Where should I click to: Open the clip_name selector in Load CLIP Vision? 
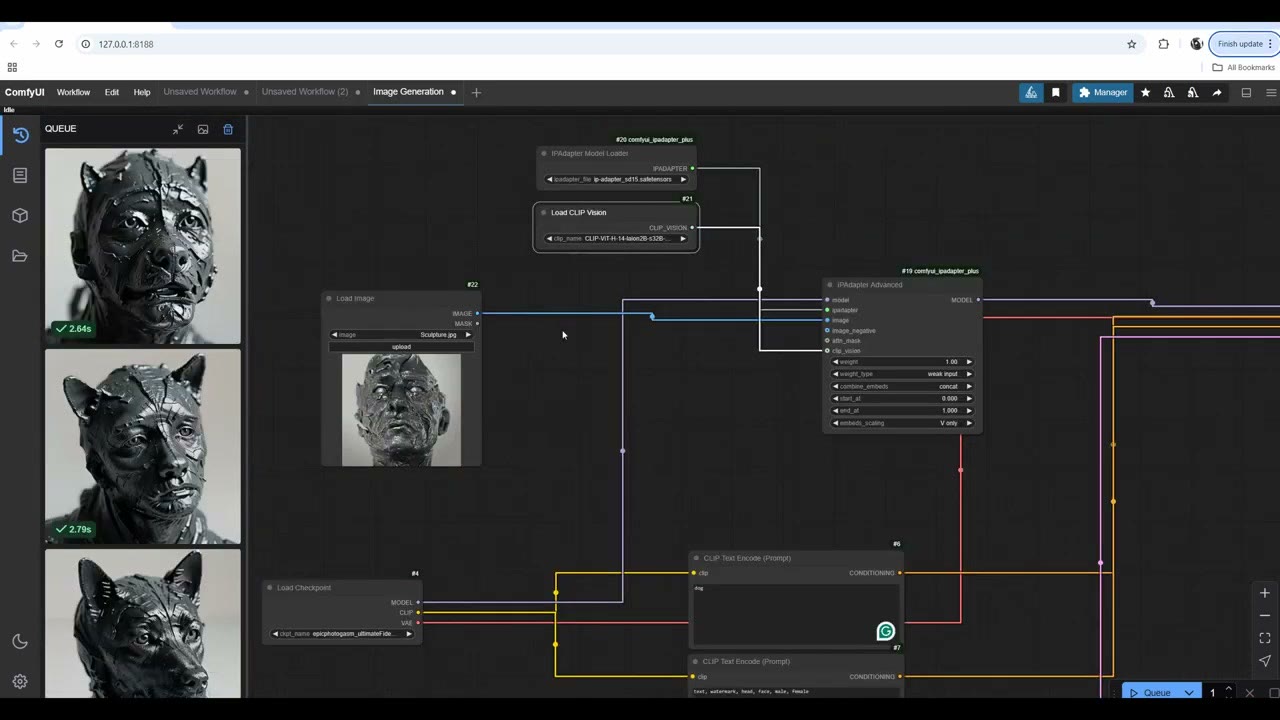coord(616,239)
